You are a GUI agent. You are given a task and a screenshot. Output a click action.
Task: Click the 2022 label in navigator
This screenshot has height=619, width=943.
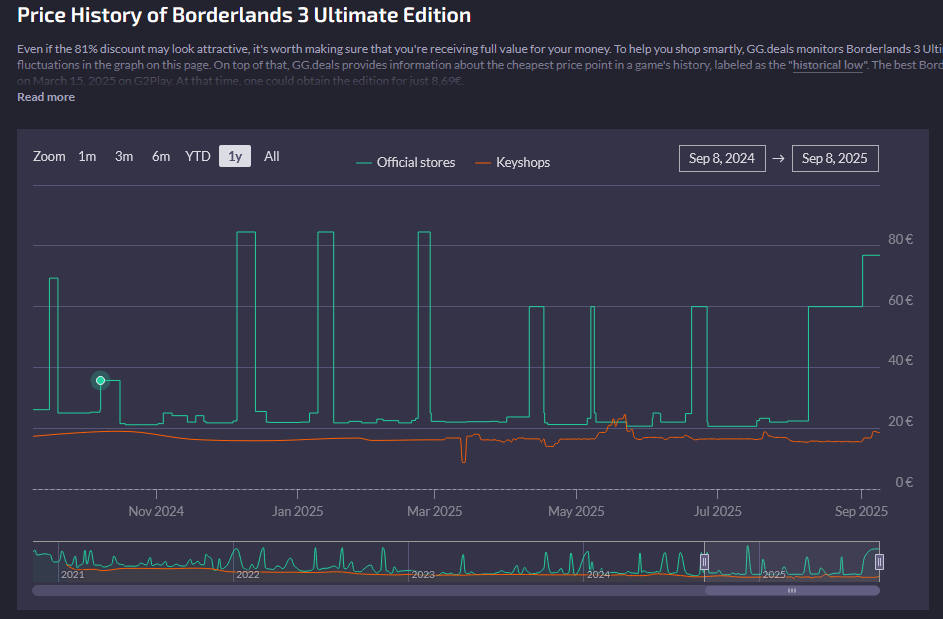(247, 574)
